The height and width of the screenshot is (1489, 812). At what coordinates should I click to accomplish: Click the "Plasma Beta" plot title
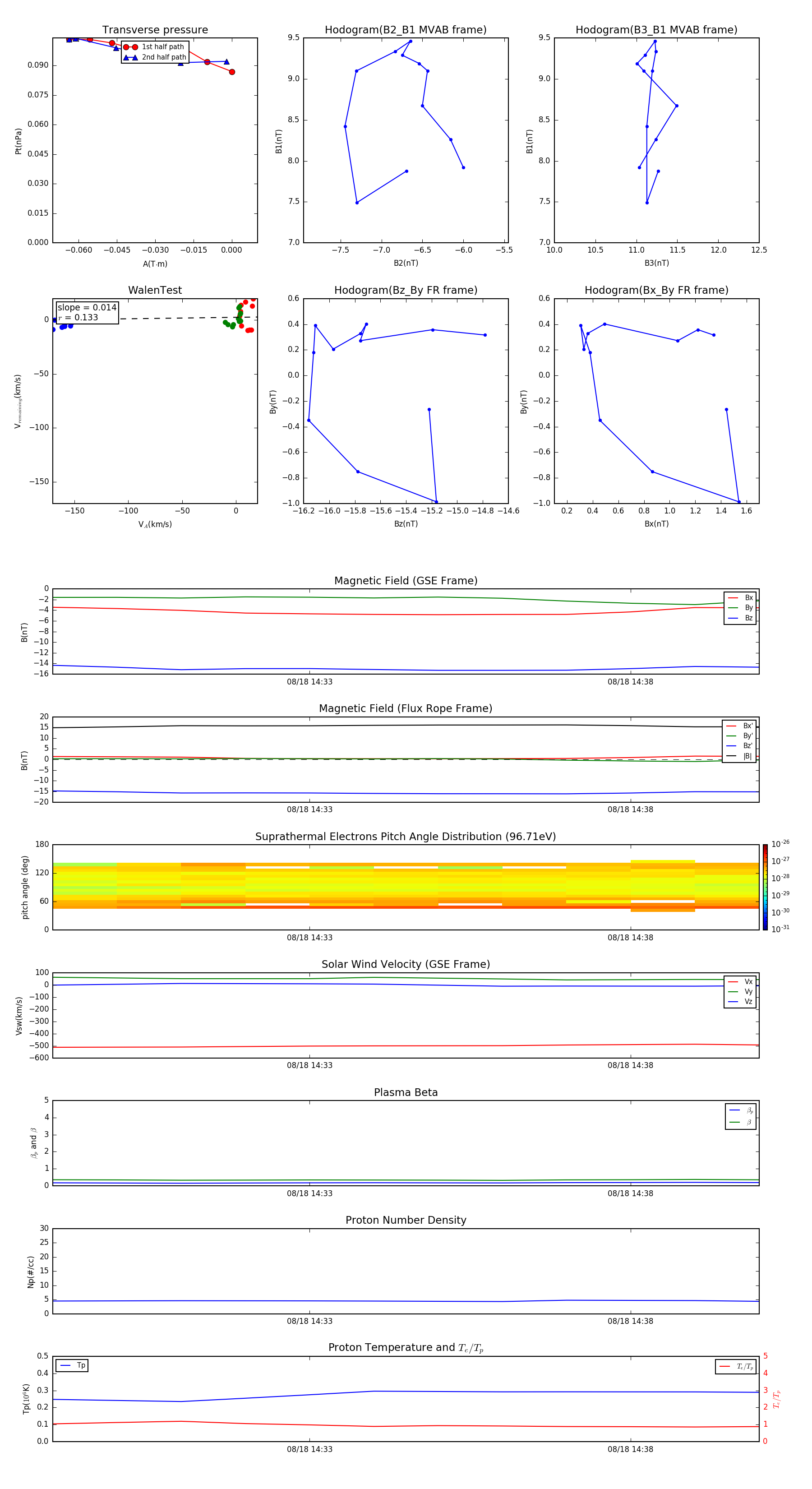(406, 1092)
